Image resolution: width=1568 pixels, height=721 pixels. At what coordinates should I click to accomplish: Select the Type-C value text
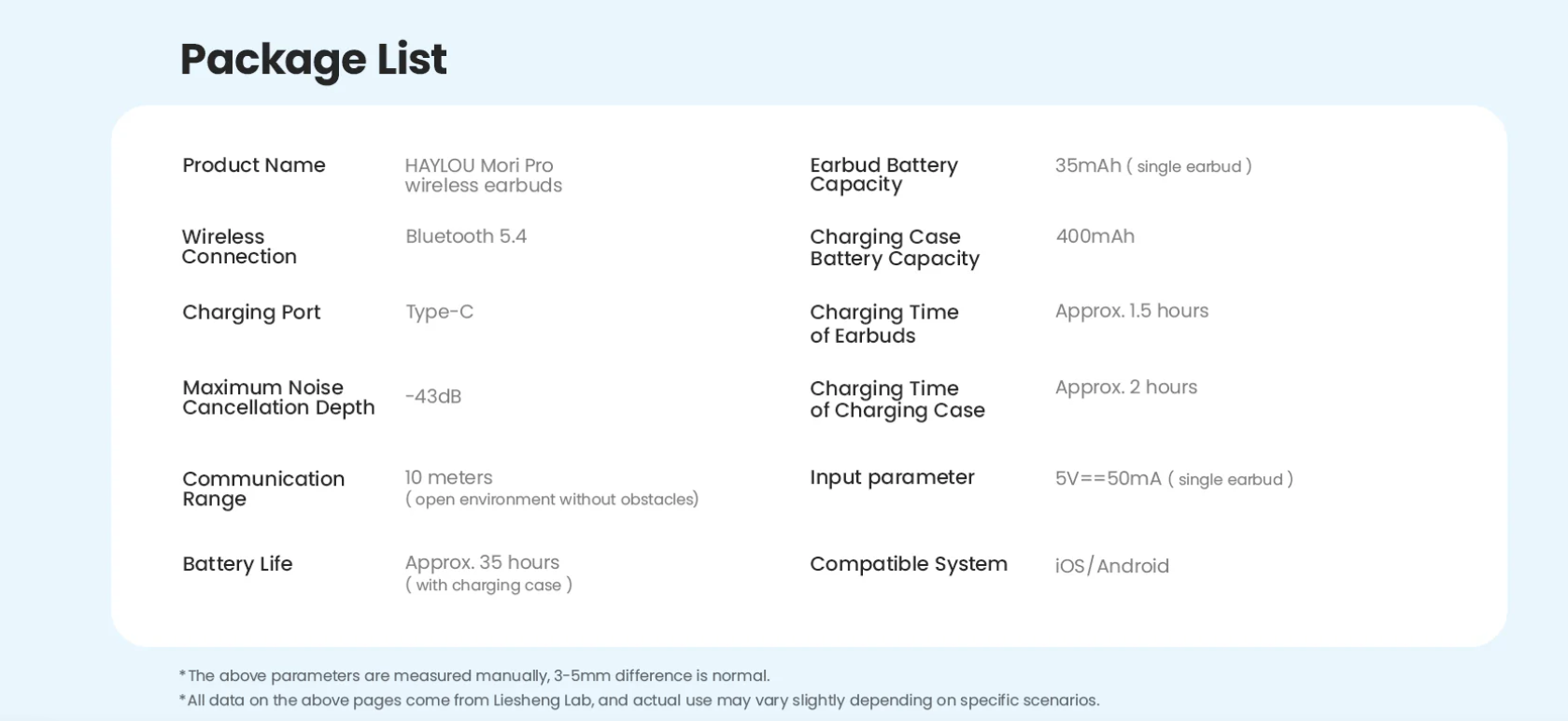pos(439,312)
